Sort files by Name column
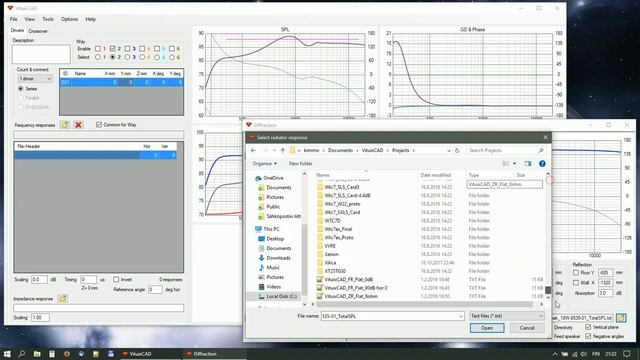The height and width of the screenshot is (360, 640). coord(323,175)
